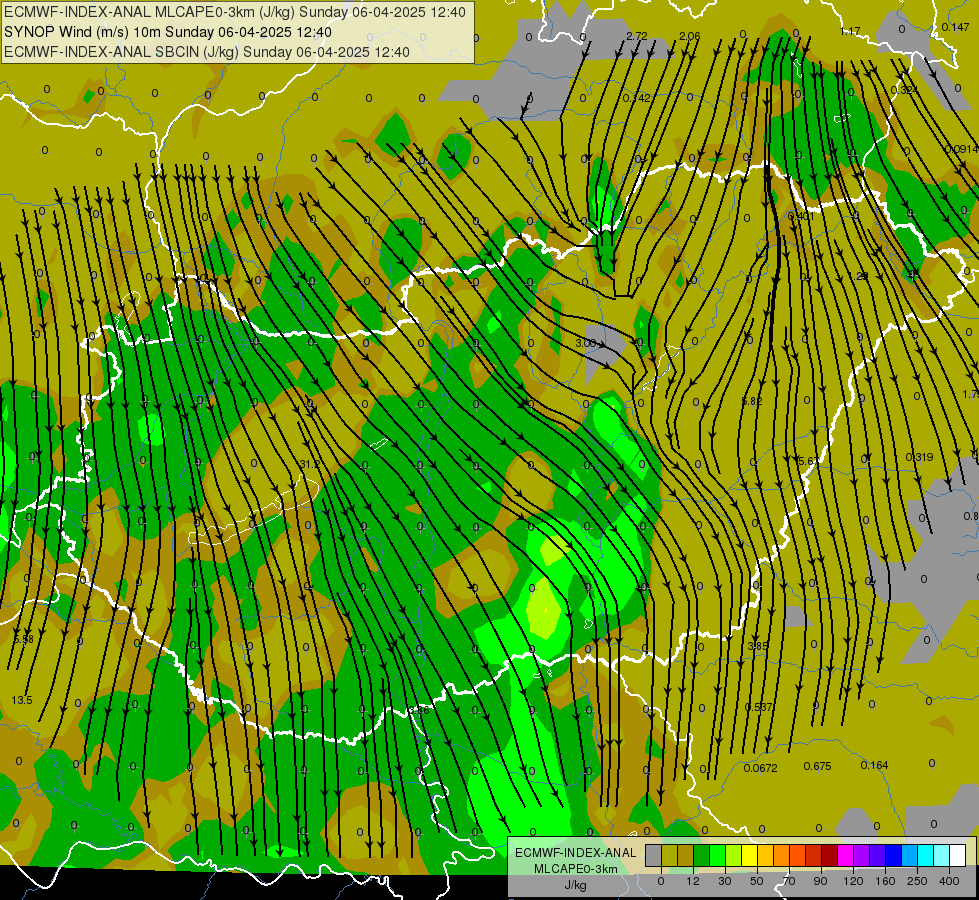Select the magenta legend swatch

tap(846, 855)
